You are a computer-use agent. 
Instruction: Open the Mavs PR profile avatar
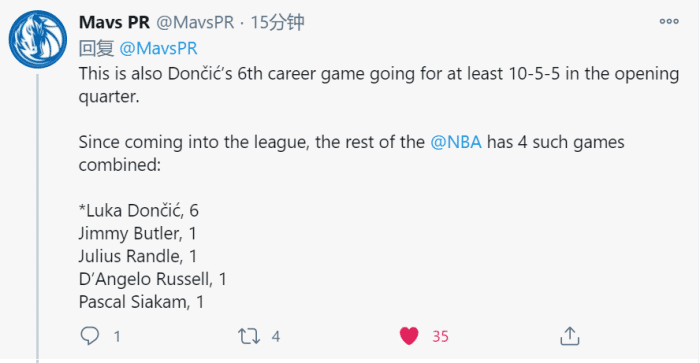tap(38, 39)
